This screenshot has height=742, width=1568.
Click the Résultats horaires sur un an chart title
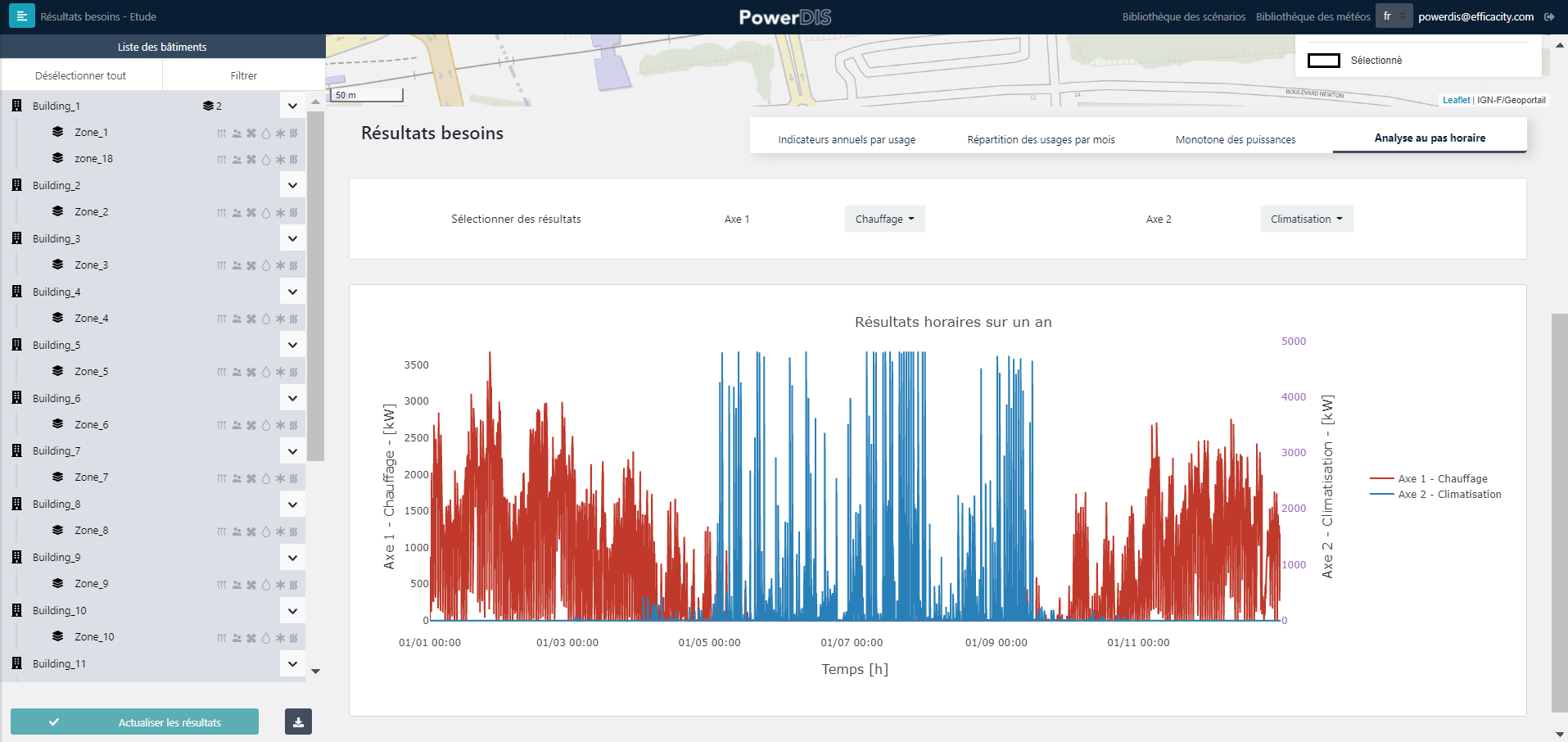click(x=953, y=322)
